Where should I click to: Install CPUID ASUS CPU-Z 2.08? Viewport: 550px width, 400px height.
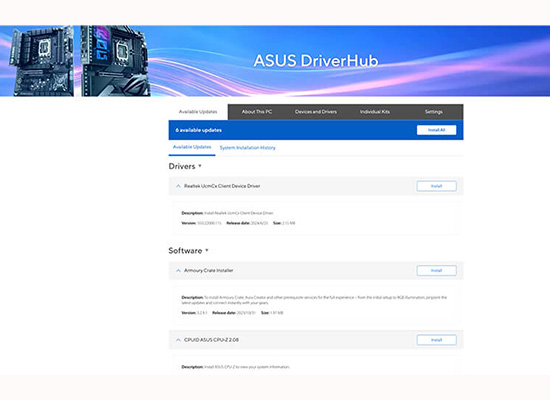[x=436, y=340]
